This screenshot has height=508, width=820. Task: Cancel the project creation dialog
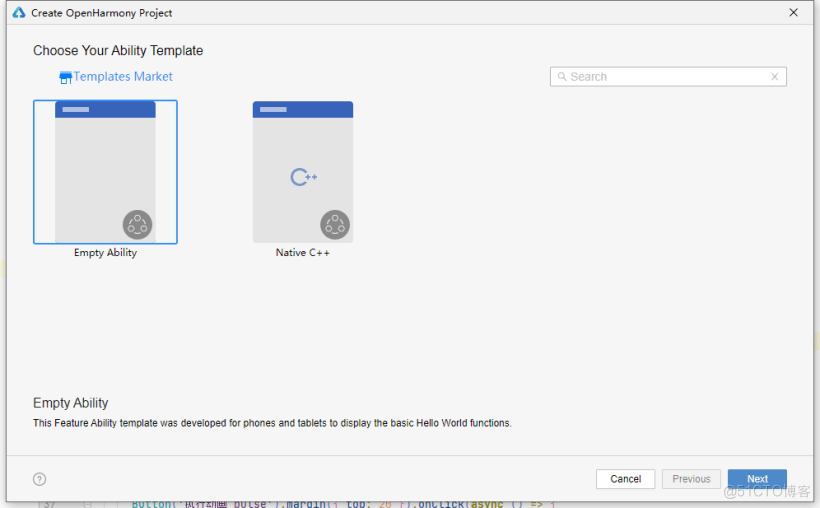(x=625, y=479)
